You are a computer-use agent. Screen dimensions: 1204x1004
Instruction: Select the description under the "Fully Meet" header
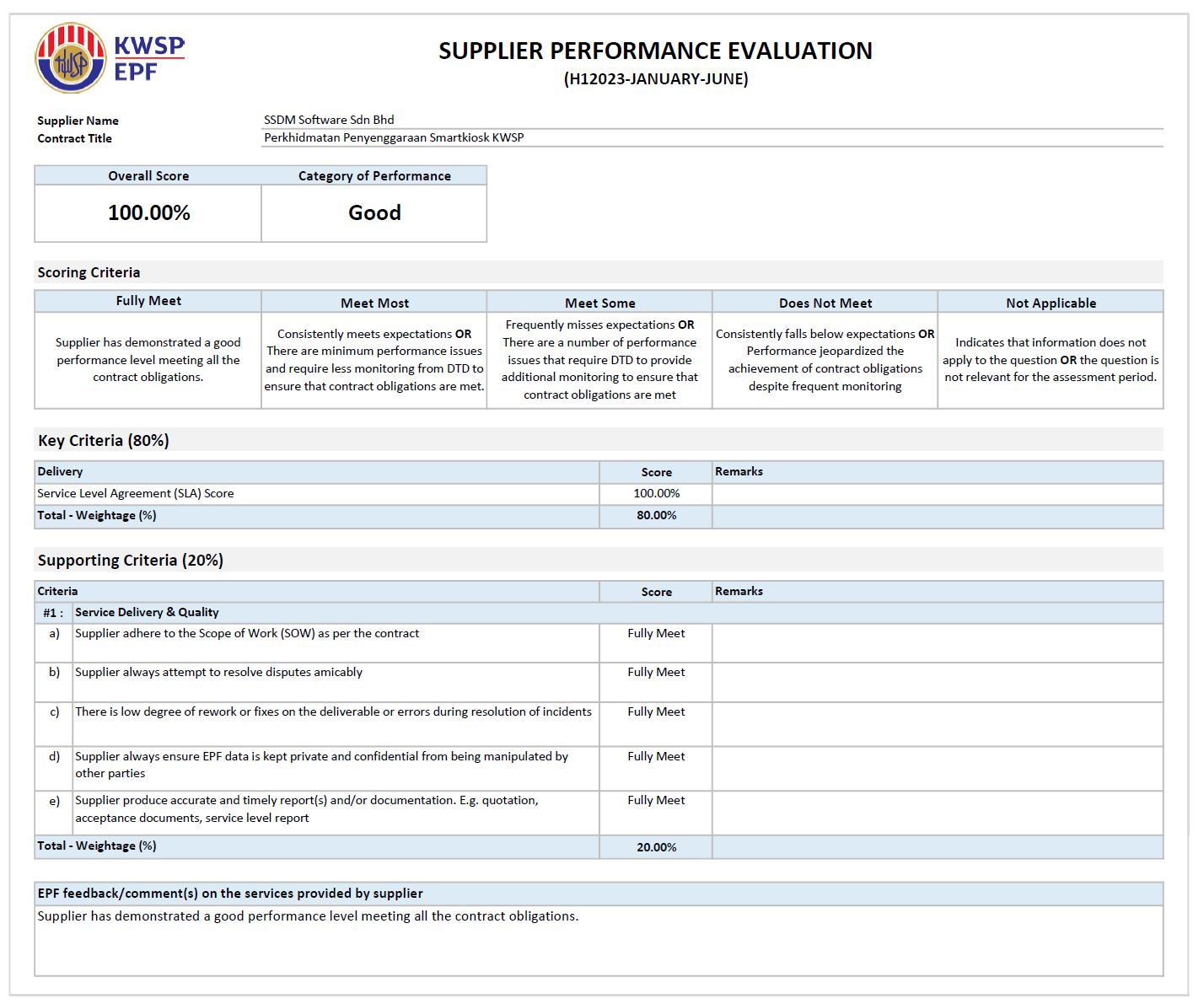click(148, 360)
